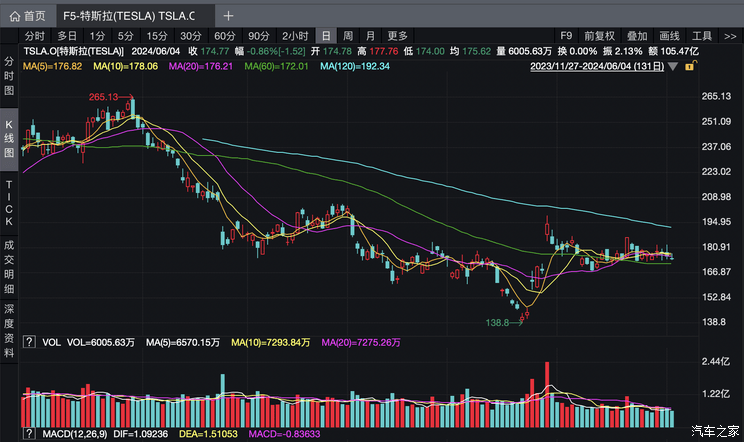The image size is (744, 442).
Task: Open the 更多 more periods dropdown
Action: pos(397,36)
